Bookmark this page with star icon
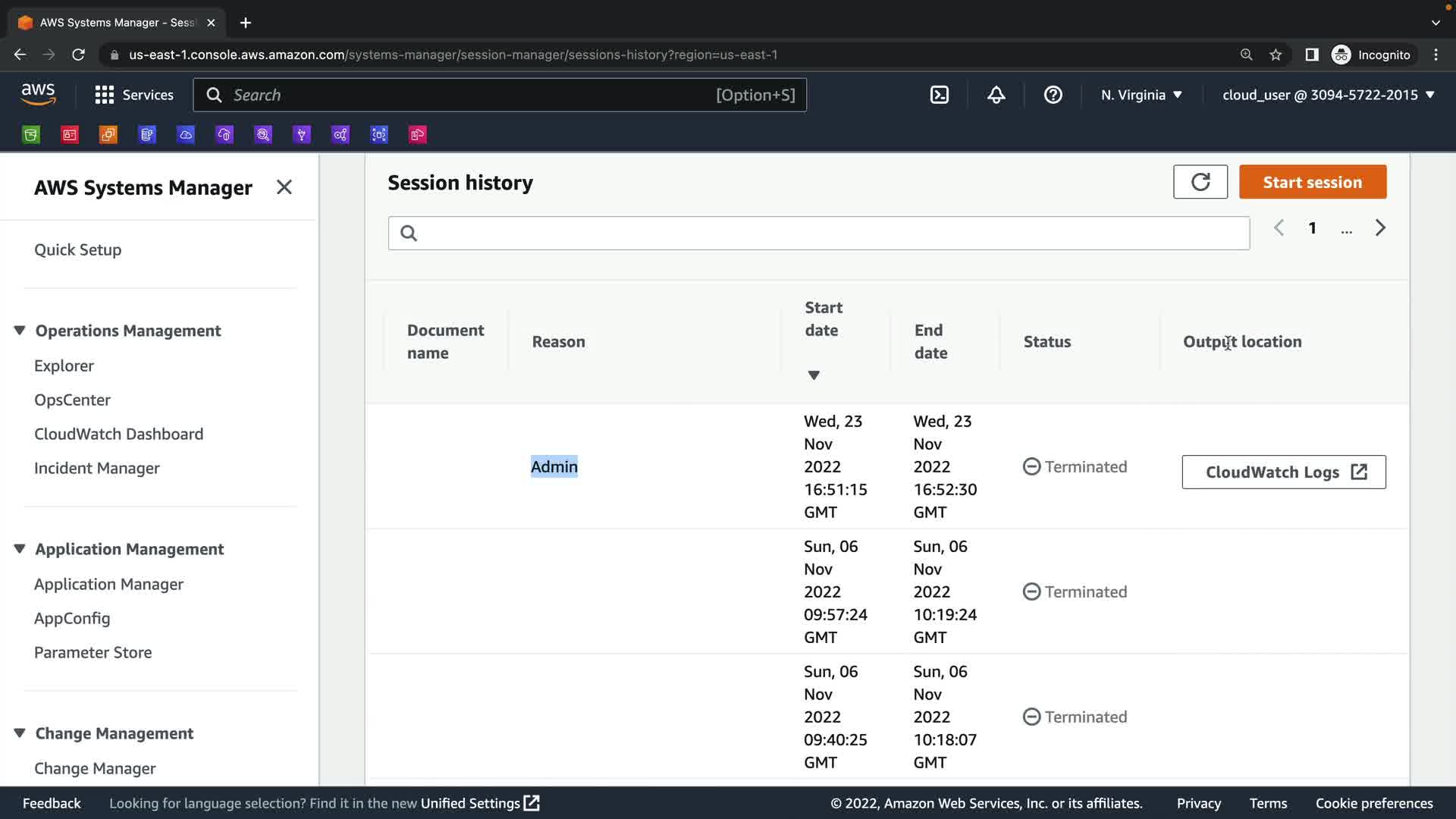Image resolution: width=1456 pixels, height=819 pixels. pos(1276,55)
